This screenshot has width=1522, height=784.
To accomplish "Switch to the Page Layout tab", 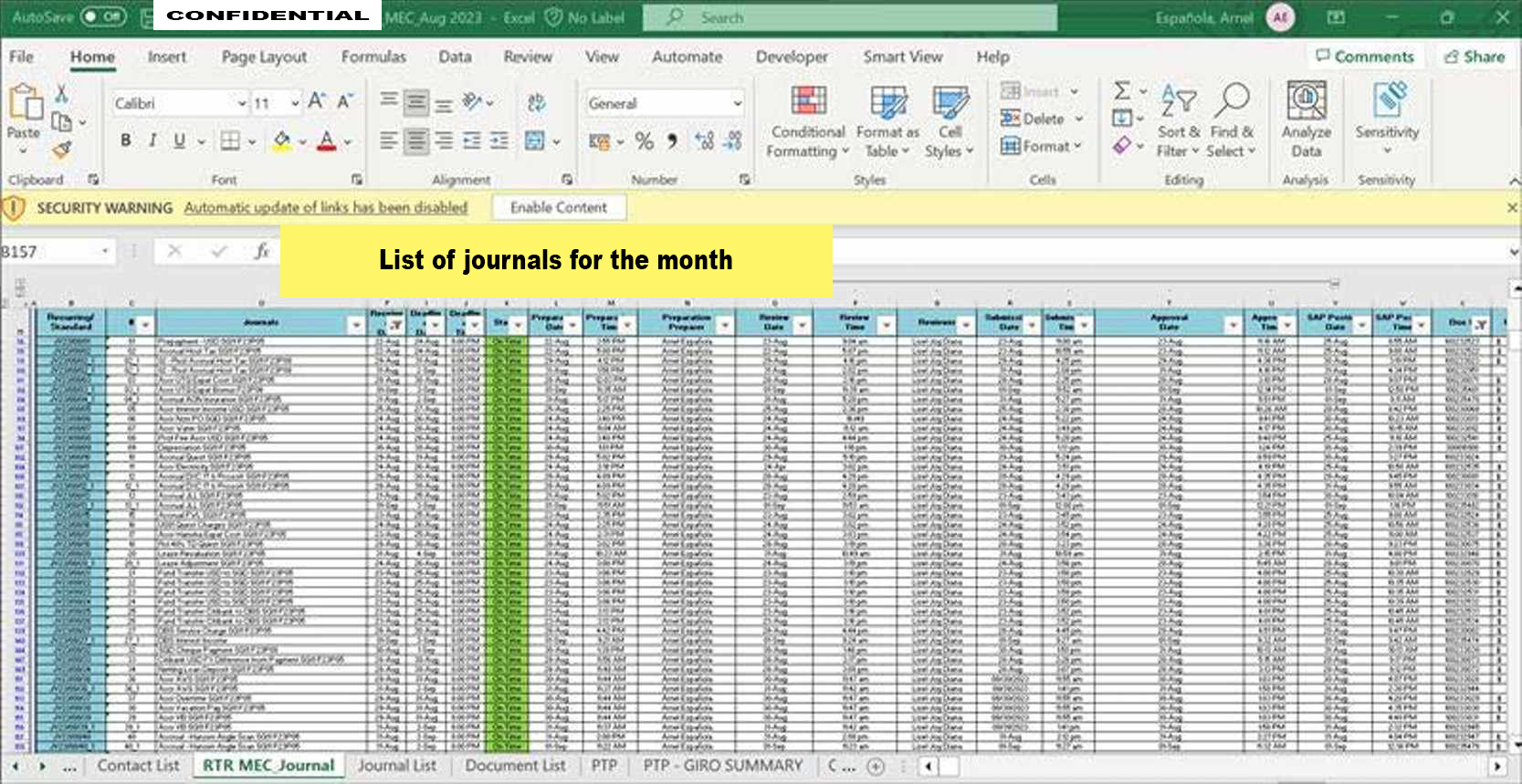I will (x=264, y=57).
